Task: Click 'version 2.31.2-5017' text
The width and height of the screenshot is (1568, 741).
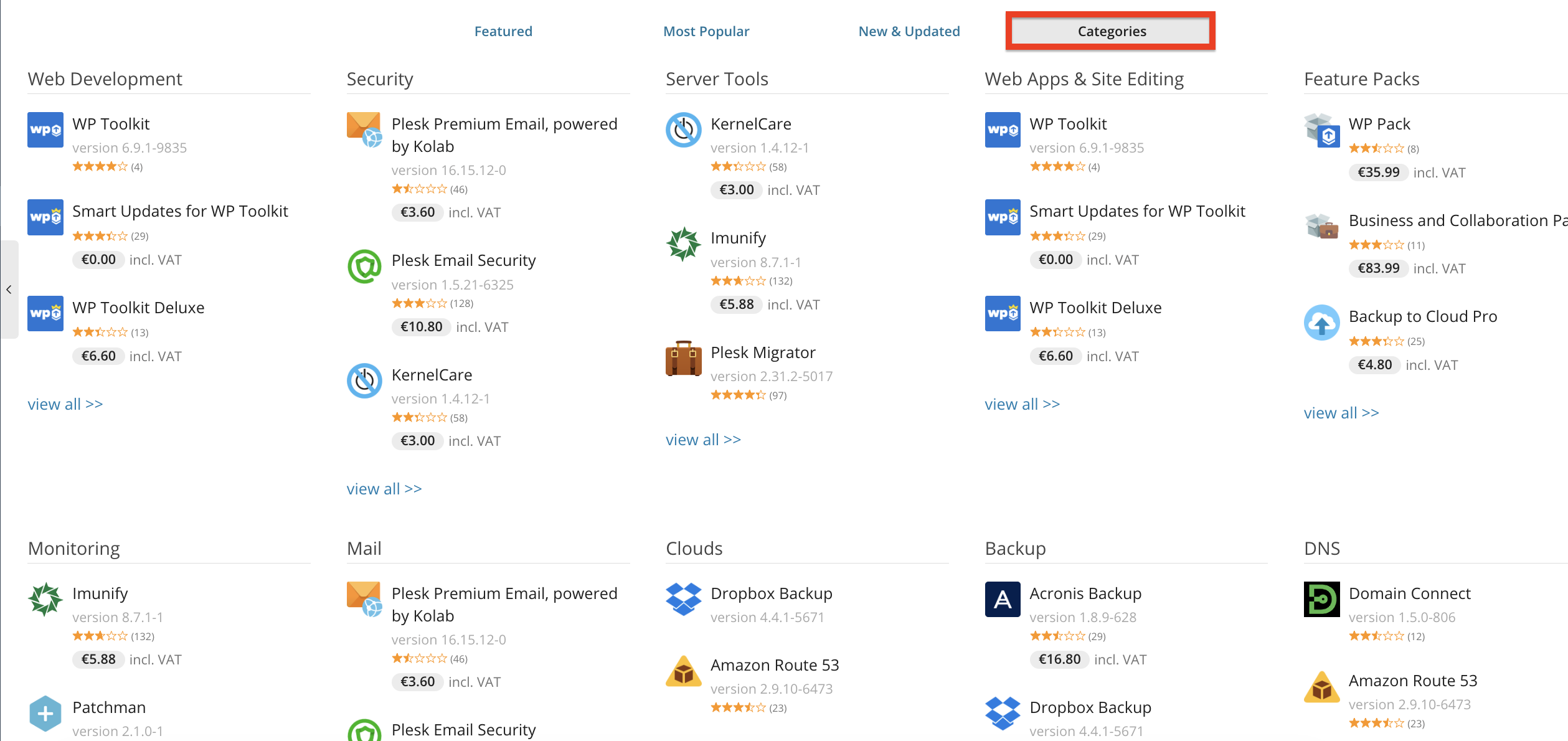Action: click(x=772, y=376)
